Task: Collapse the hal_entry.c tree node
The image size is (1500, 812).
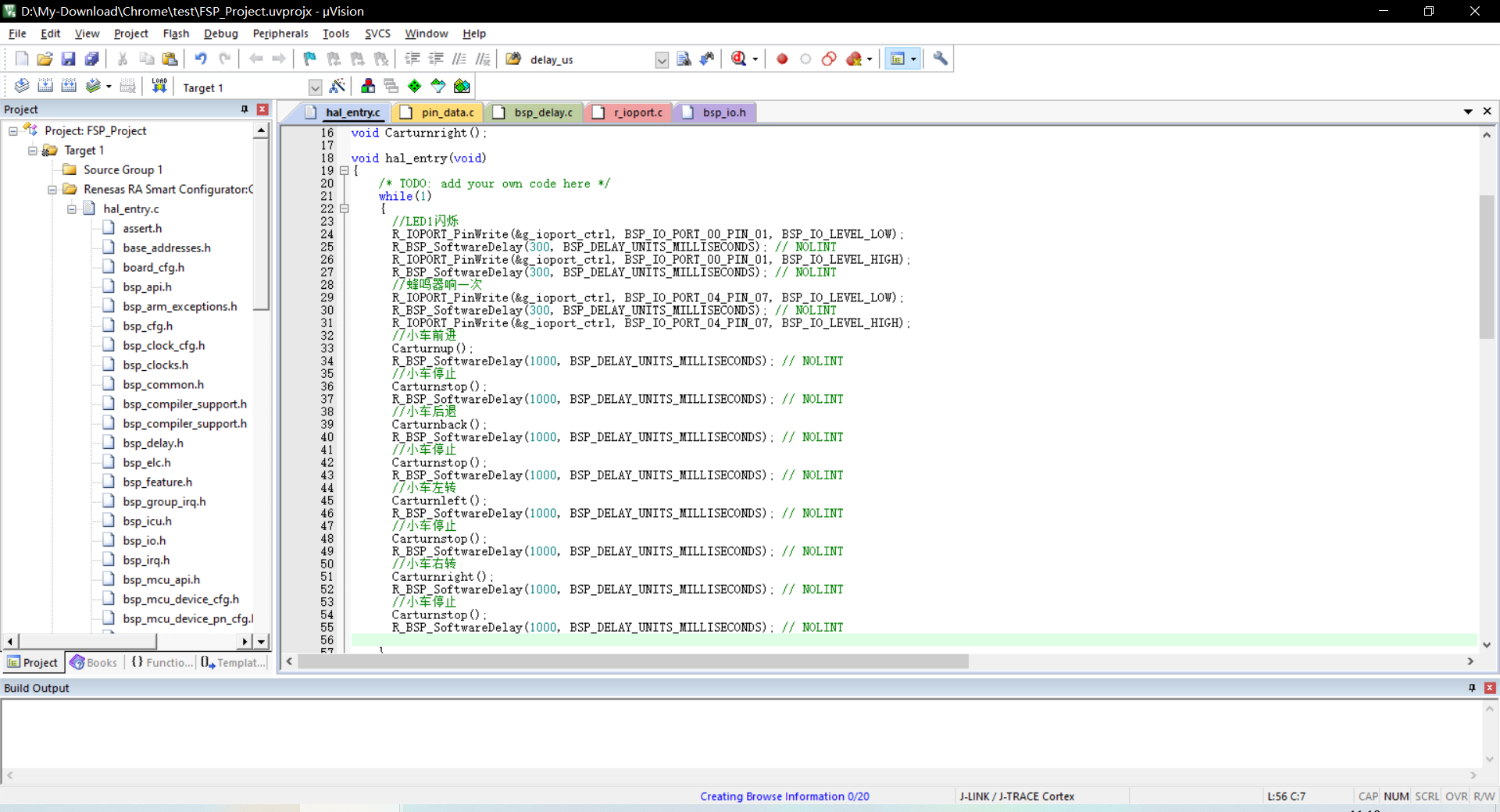Action: (72, 209)
